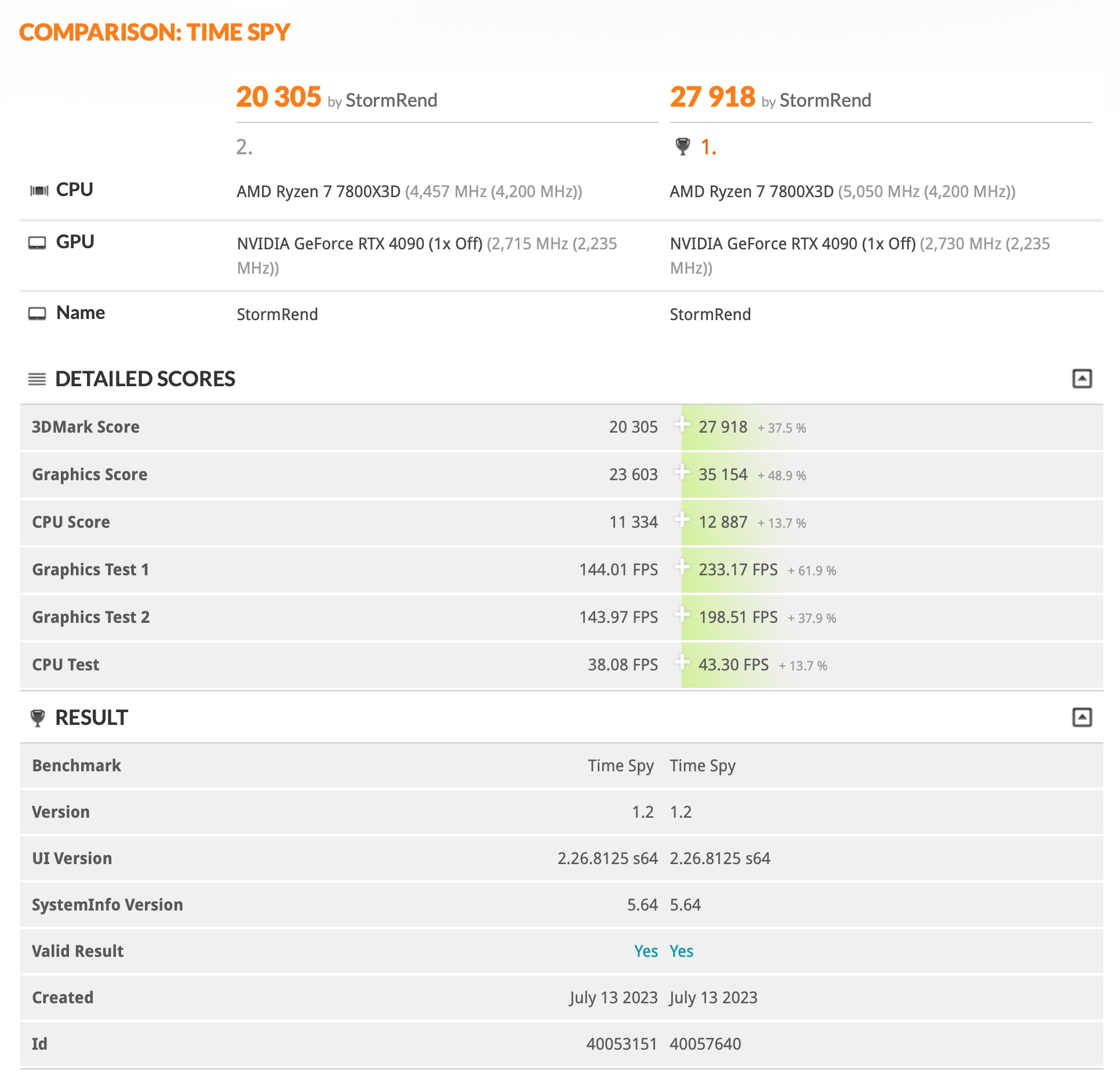Click the trophy icon next to rank 1
This screenshot has height=1081, width=1120.
pos(683,147)
